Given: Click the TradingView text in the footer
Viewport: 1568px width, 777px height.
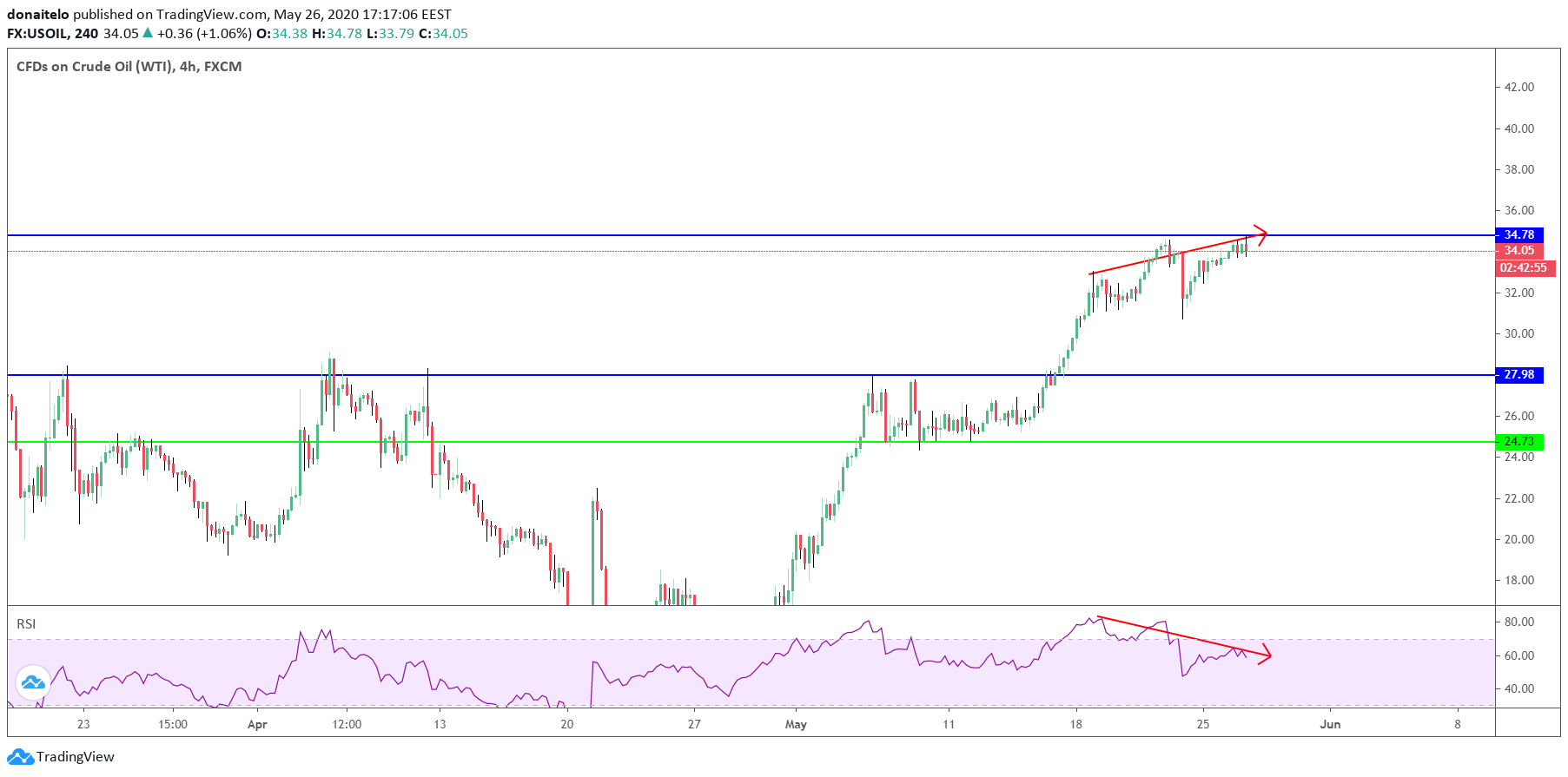Looking at the screenshot, I should click(75, 757).
